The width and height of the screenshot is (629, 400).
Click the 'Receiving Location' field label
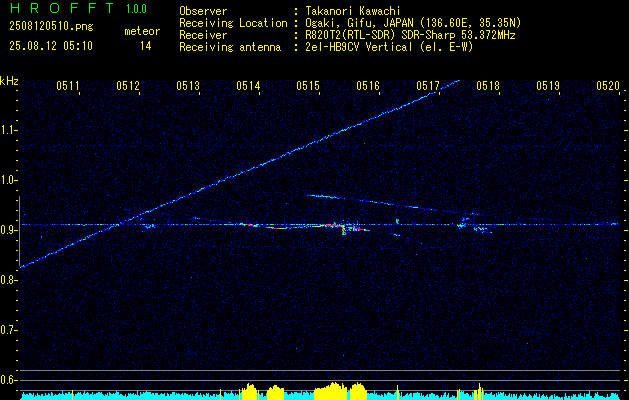(233, 23)
